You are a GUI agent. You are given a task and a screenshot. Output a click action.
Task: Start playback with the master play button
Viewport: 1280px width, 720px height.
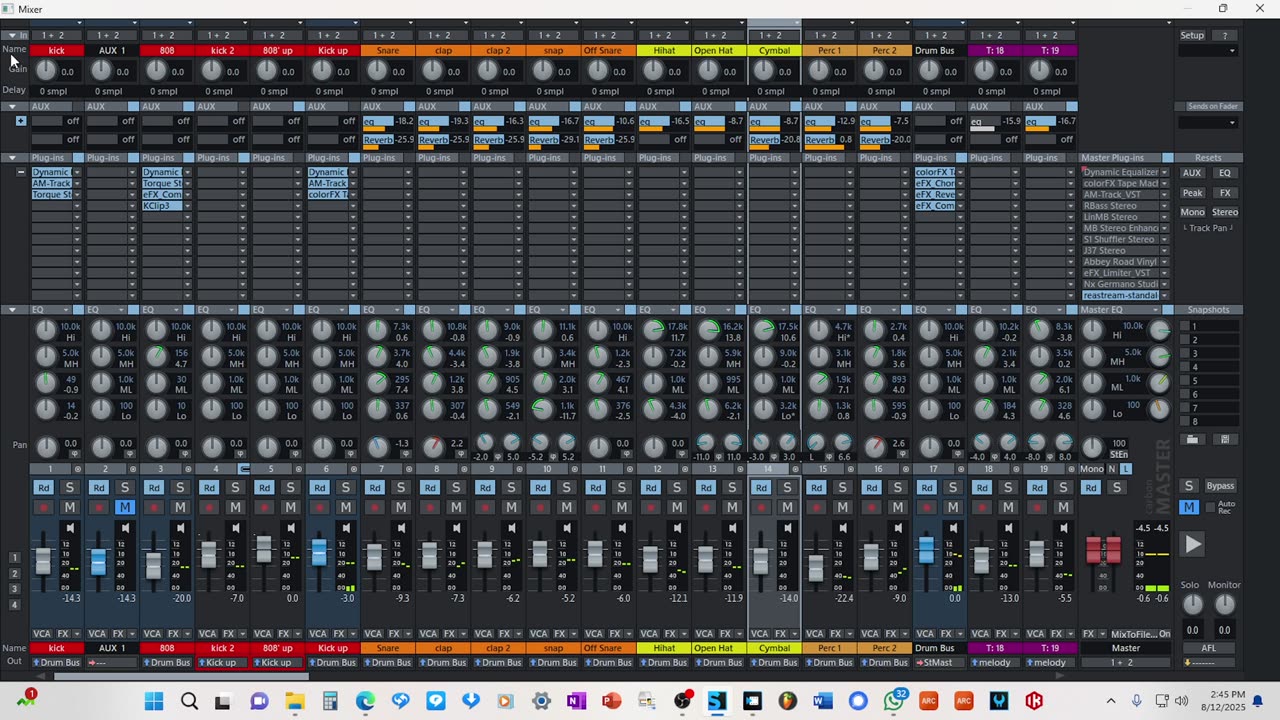pyautogui.click(x=1192, y=544)
